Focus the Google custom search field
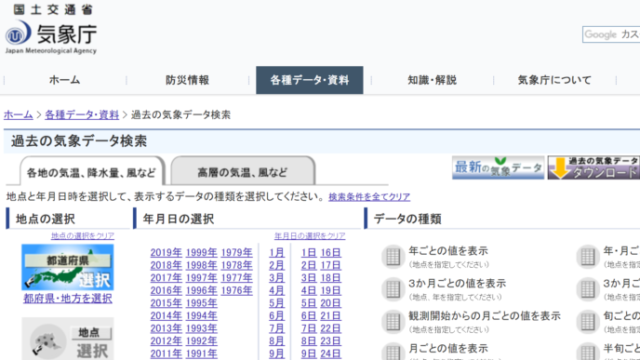 tap(611, 35)
